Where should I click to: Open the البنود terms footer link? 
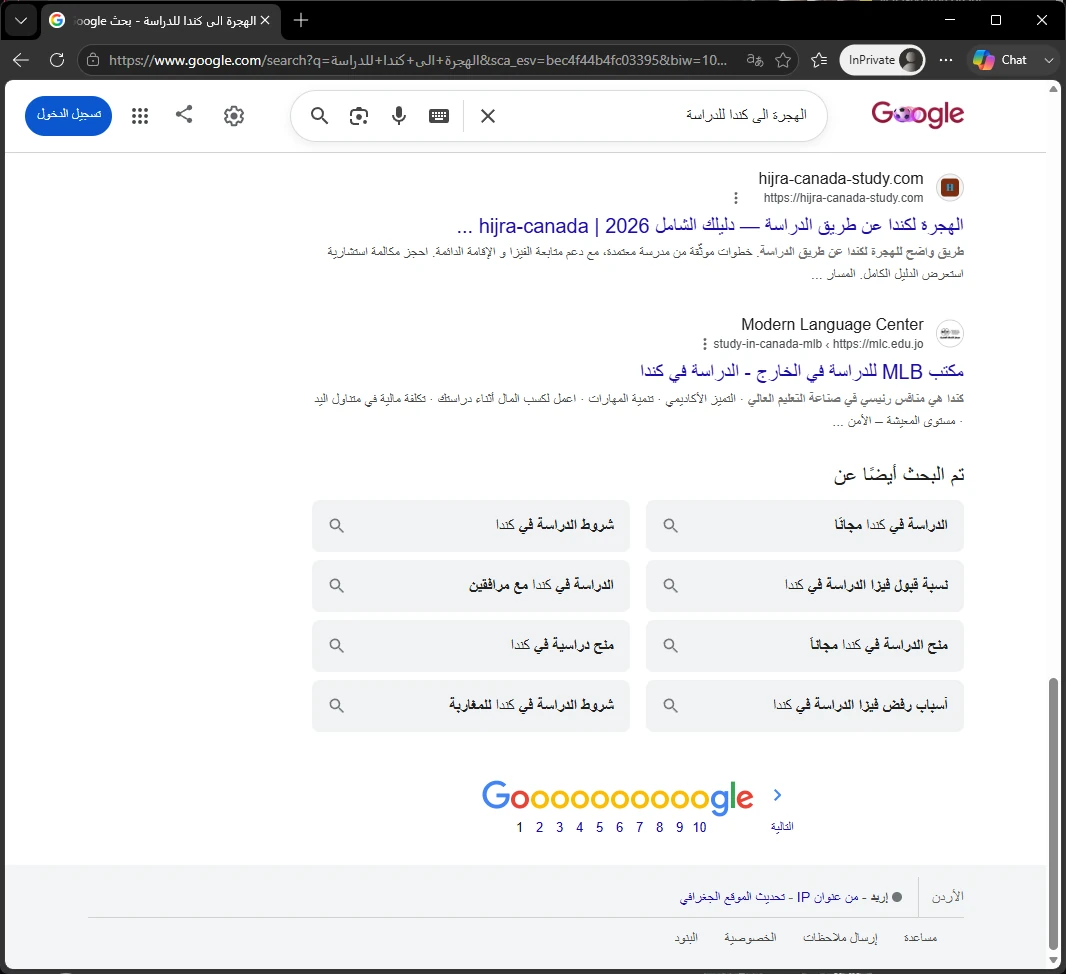686,938
